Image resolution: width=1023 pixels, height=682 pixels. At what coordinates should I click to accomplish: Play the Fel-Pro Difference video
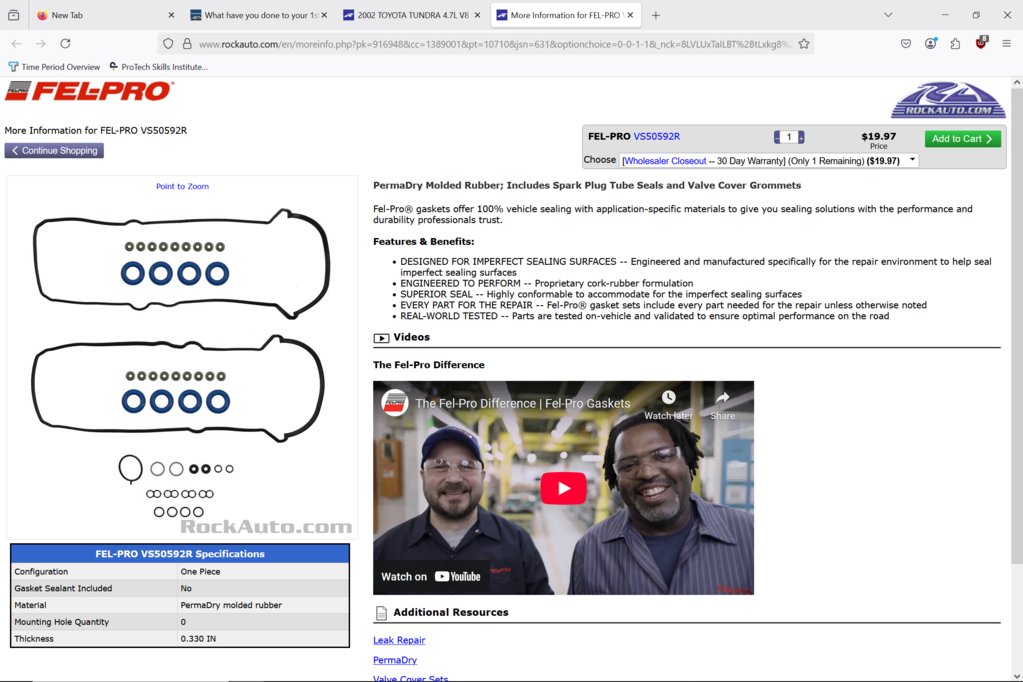click(x=563, y=488)
